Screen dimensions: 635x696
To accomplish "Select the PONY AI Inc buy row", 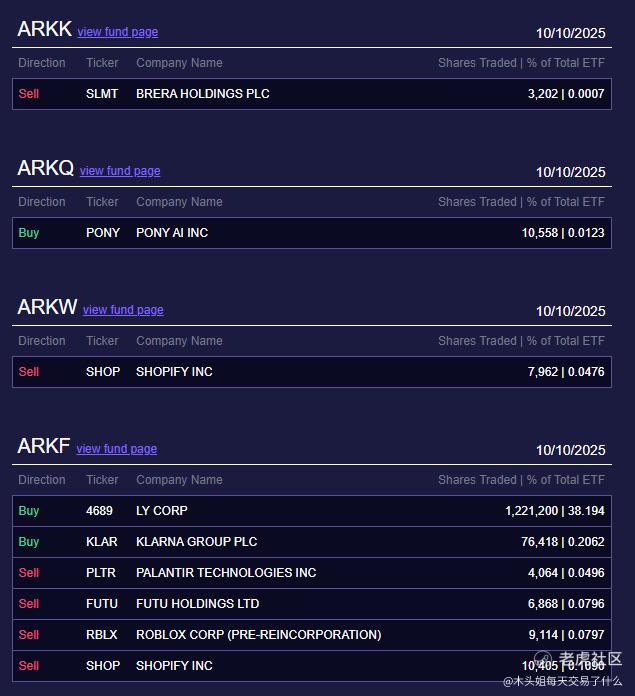I will [311, 233].
